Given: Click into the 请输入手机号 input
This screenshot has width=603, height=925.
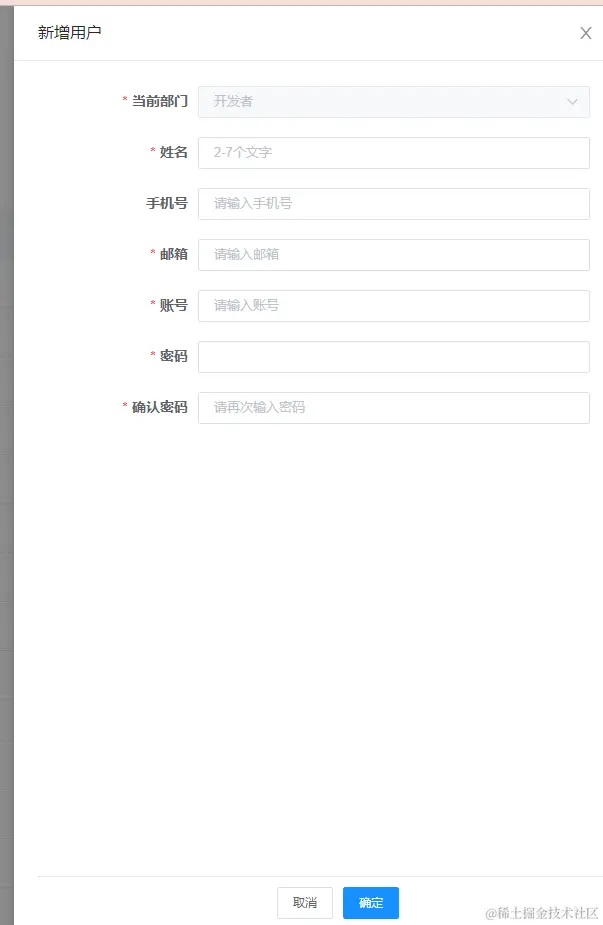Looking at the screenshot, I should click(394, 204).
